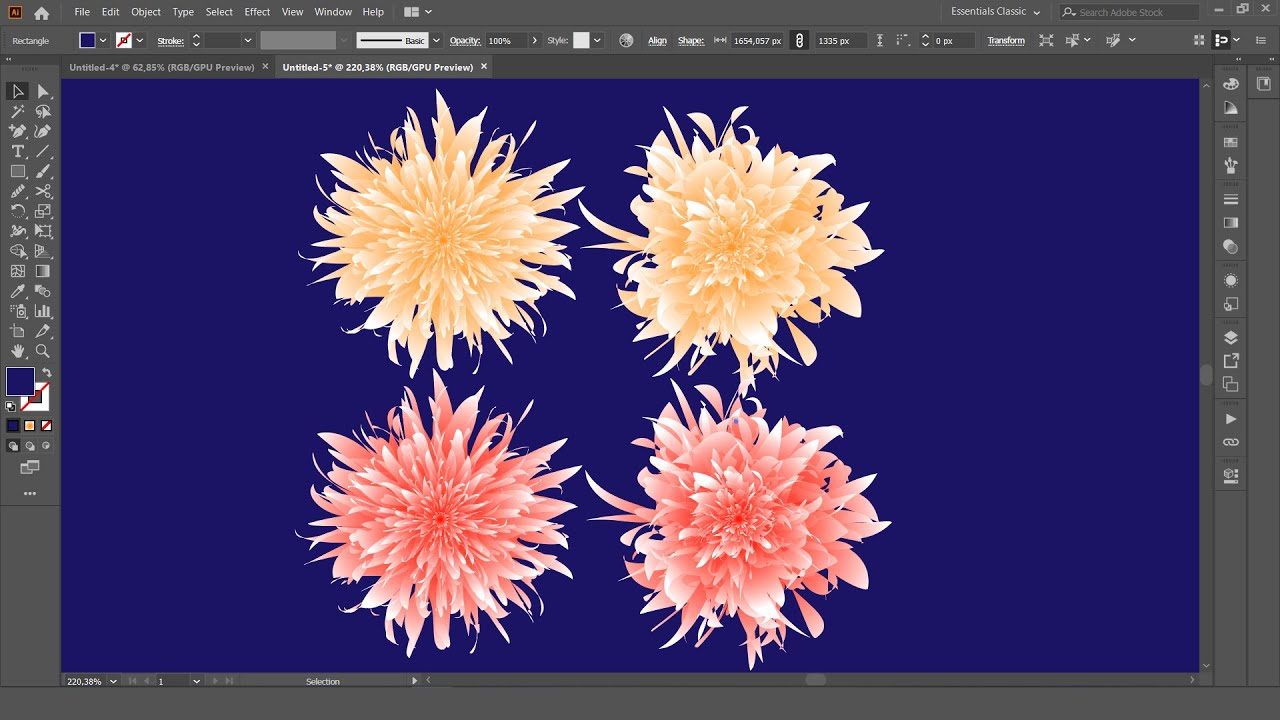This screenshot has height=720, width=1280.
Task: Open the File menu
Action: click(x=82, y=12)
